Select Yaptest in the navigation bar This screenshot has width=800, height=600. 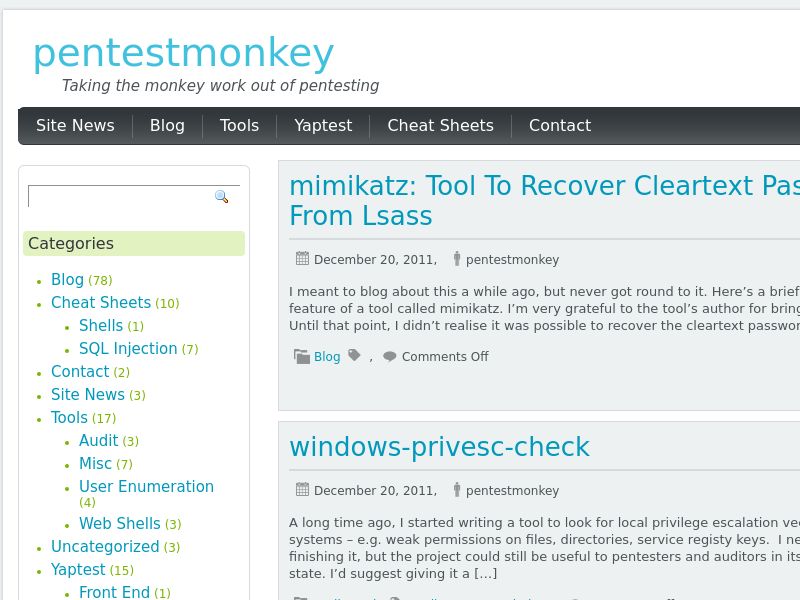[x=323, y=126]
